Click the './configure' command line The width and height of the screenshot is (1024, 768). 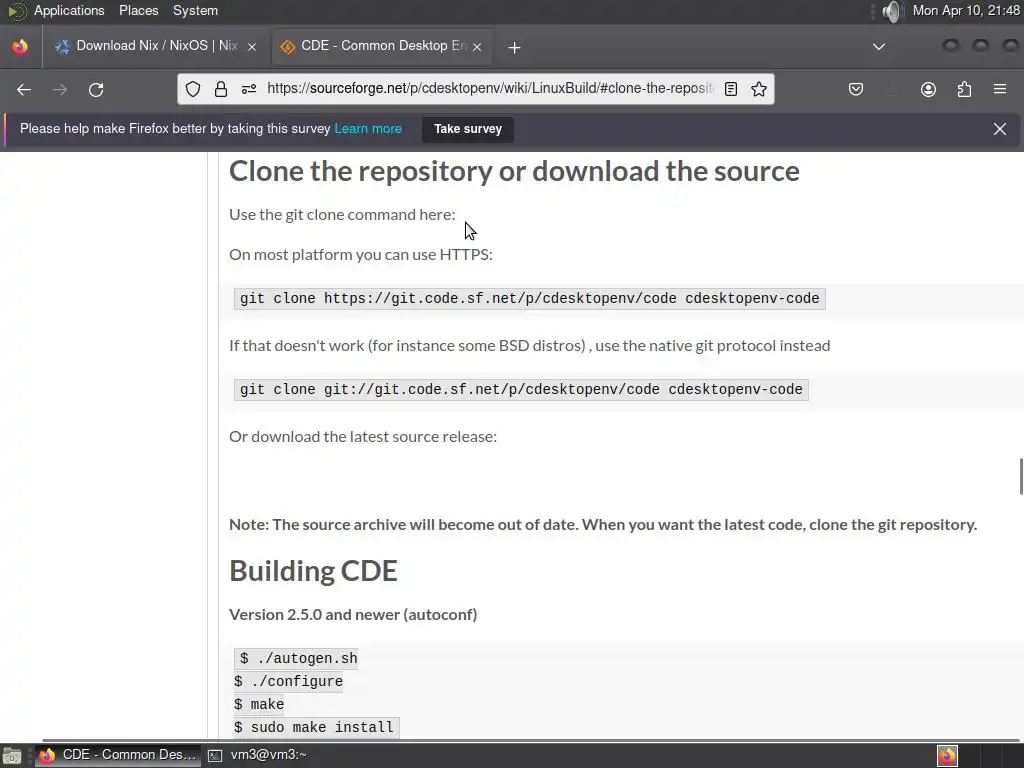[x=289, y=681]
